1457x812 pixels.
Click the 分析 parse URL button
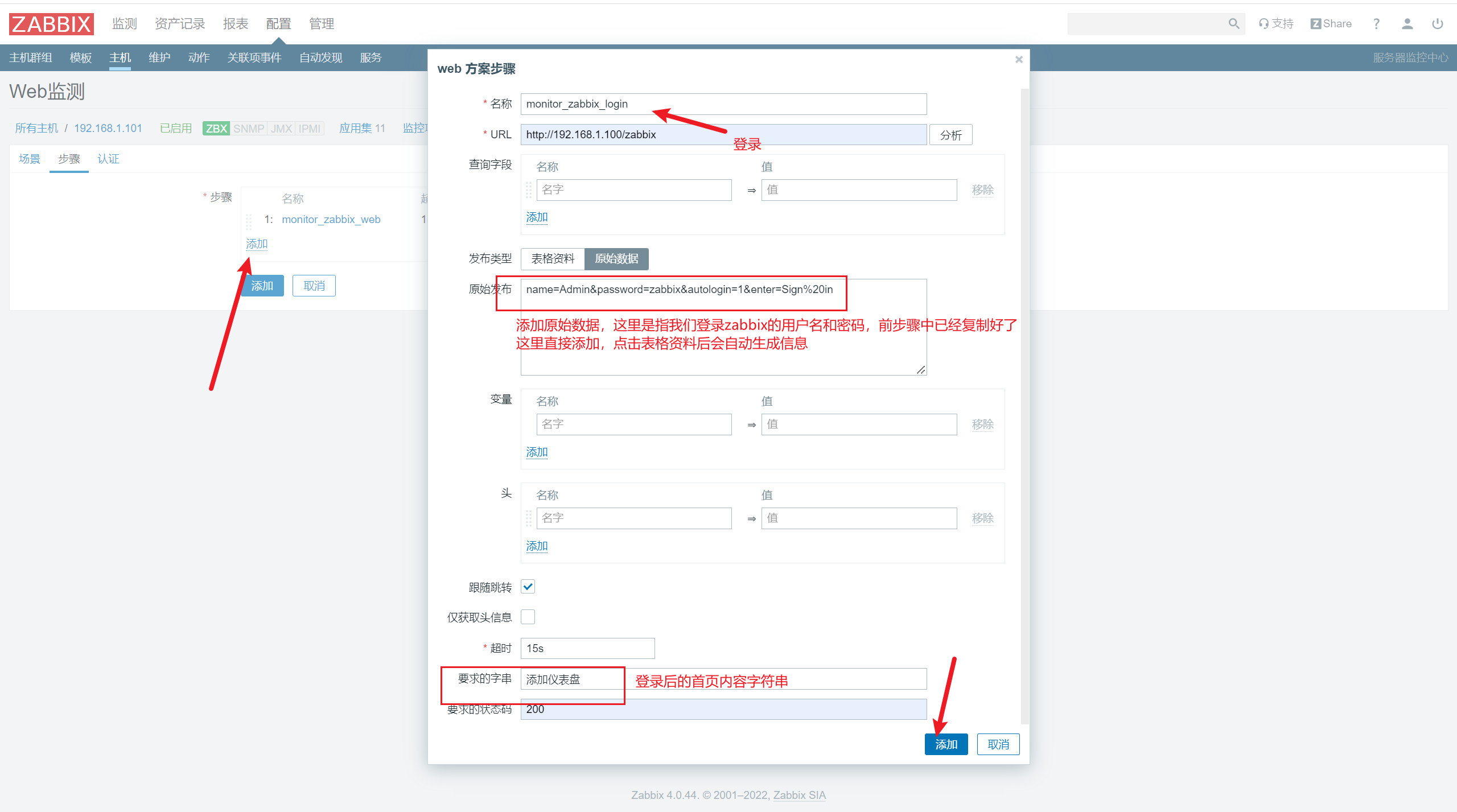tap(951, 135)
